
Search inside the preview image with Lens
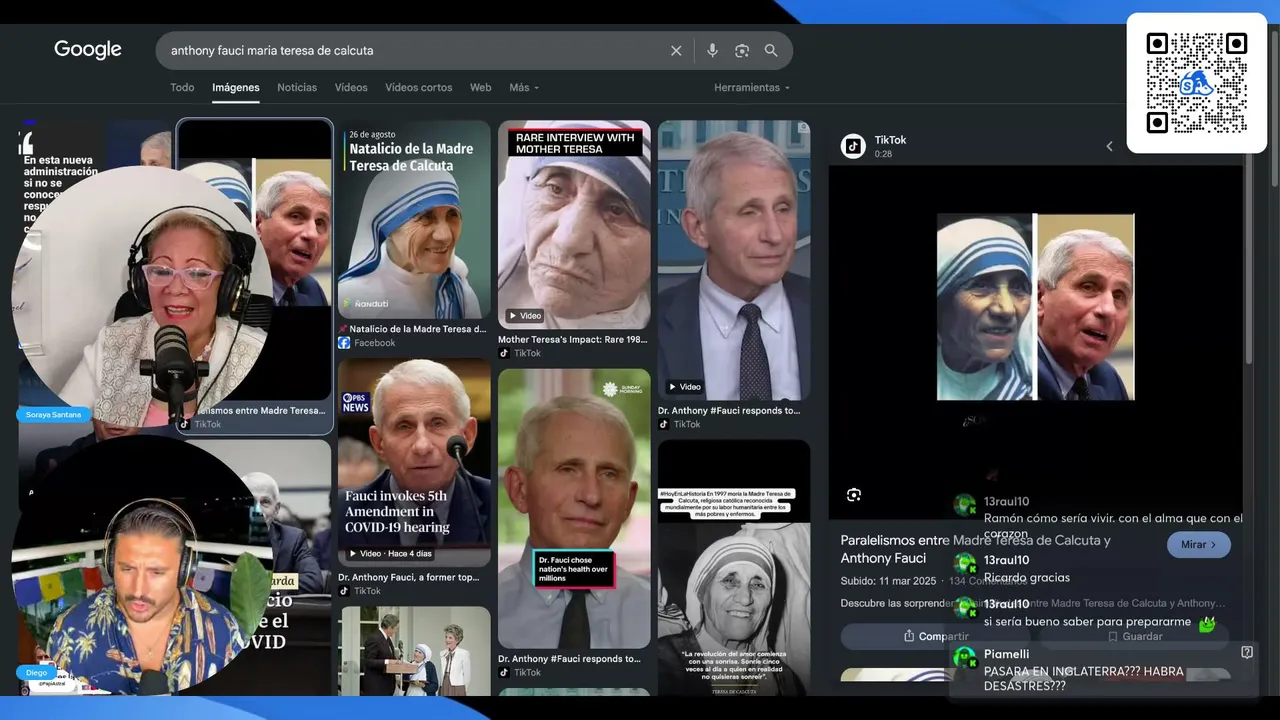pos(854,495)
